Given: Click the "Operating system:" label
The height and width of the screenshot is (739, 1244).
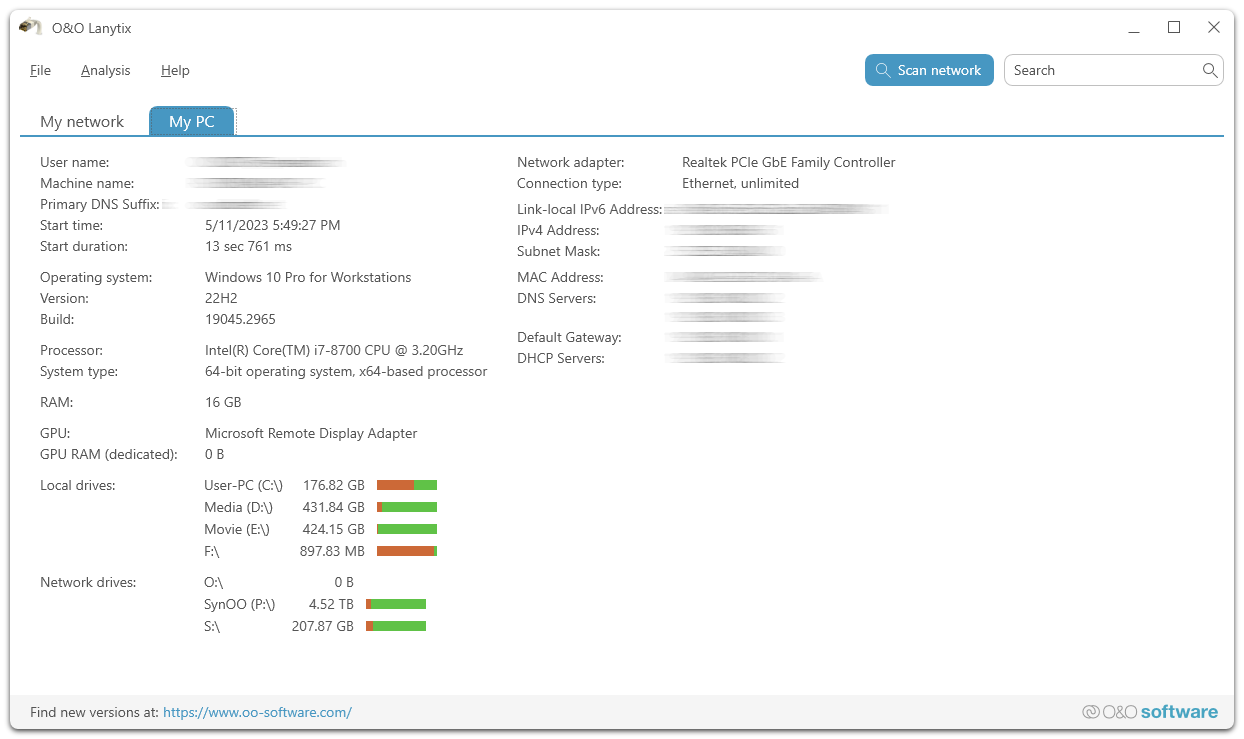Looking at the screenshot, I should pos(96,277).
